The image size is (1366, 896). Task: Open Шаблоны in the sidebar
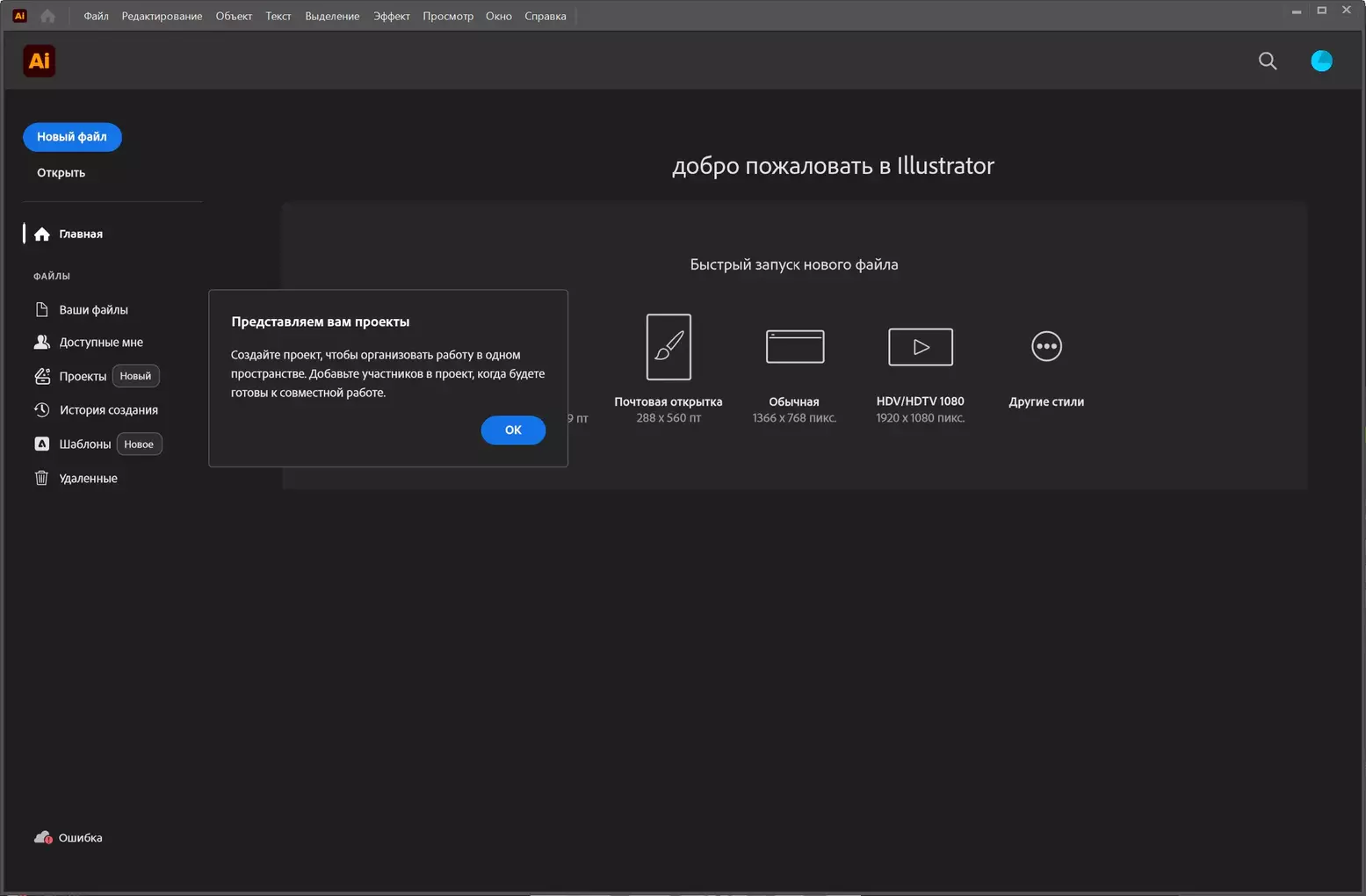84,444
